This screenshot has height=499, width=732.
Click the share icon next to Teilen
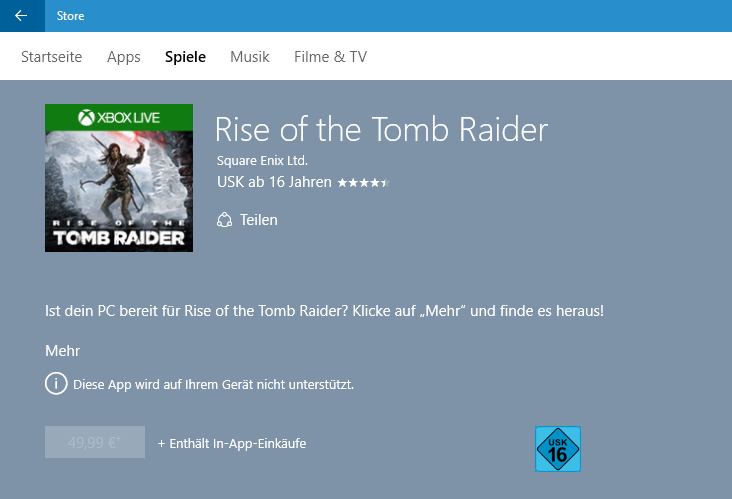click(225, 220)
